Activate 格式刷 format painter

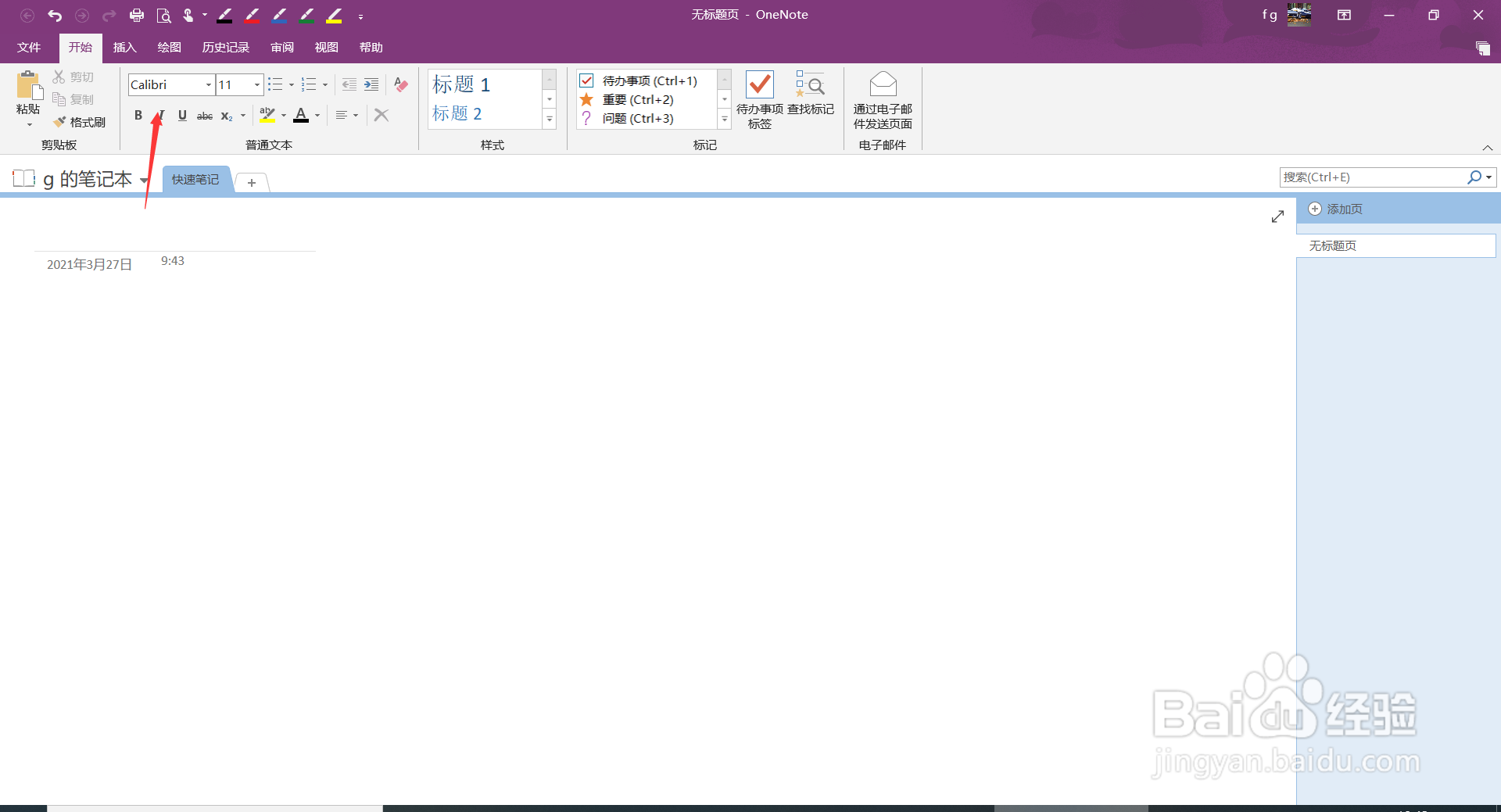tap(80, 122)
